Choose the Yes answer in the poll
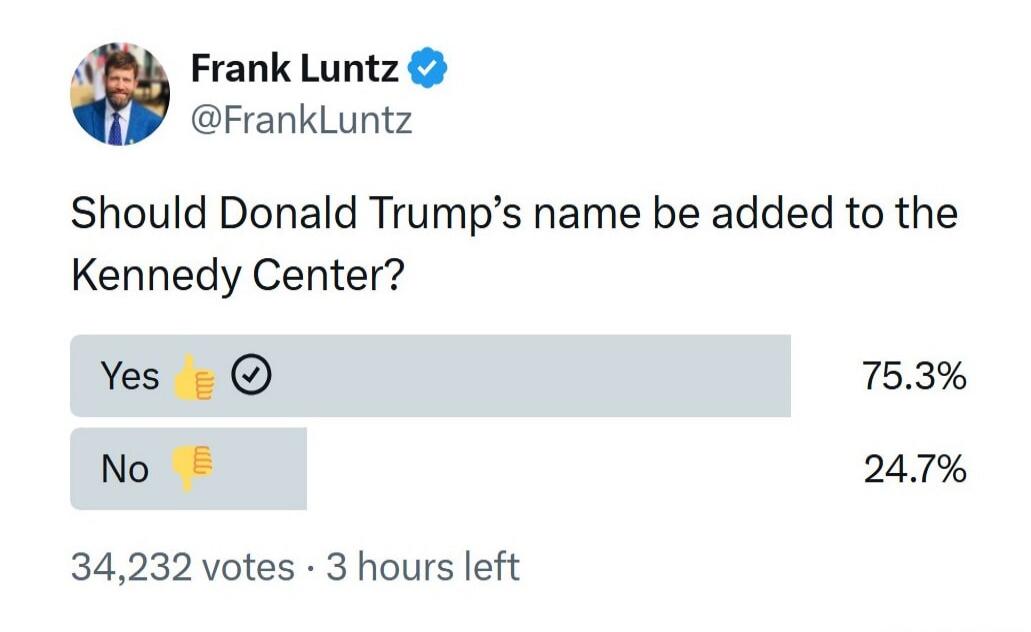Image resolution: width=1031 pixels, height=632 pixels. tap(430, 376)
